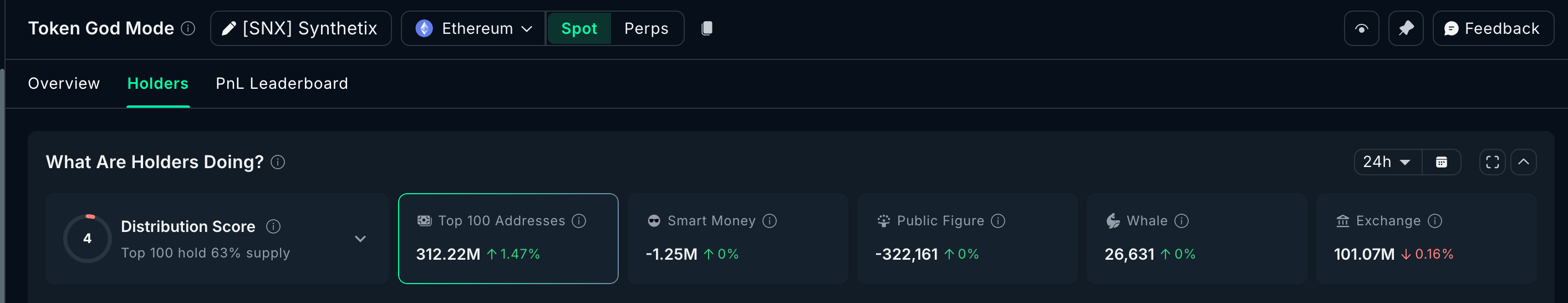Click info icon next to Smart Money
1568x303 pixels.
click(x=770, y=221)
